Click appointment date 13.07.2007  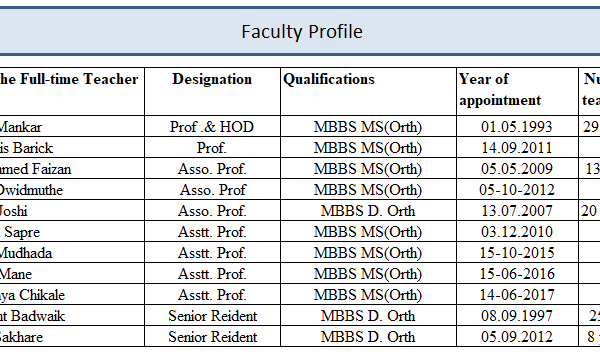tap(517, 211)
